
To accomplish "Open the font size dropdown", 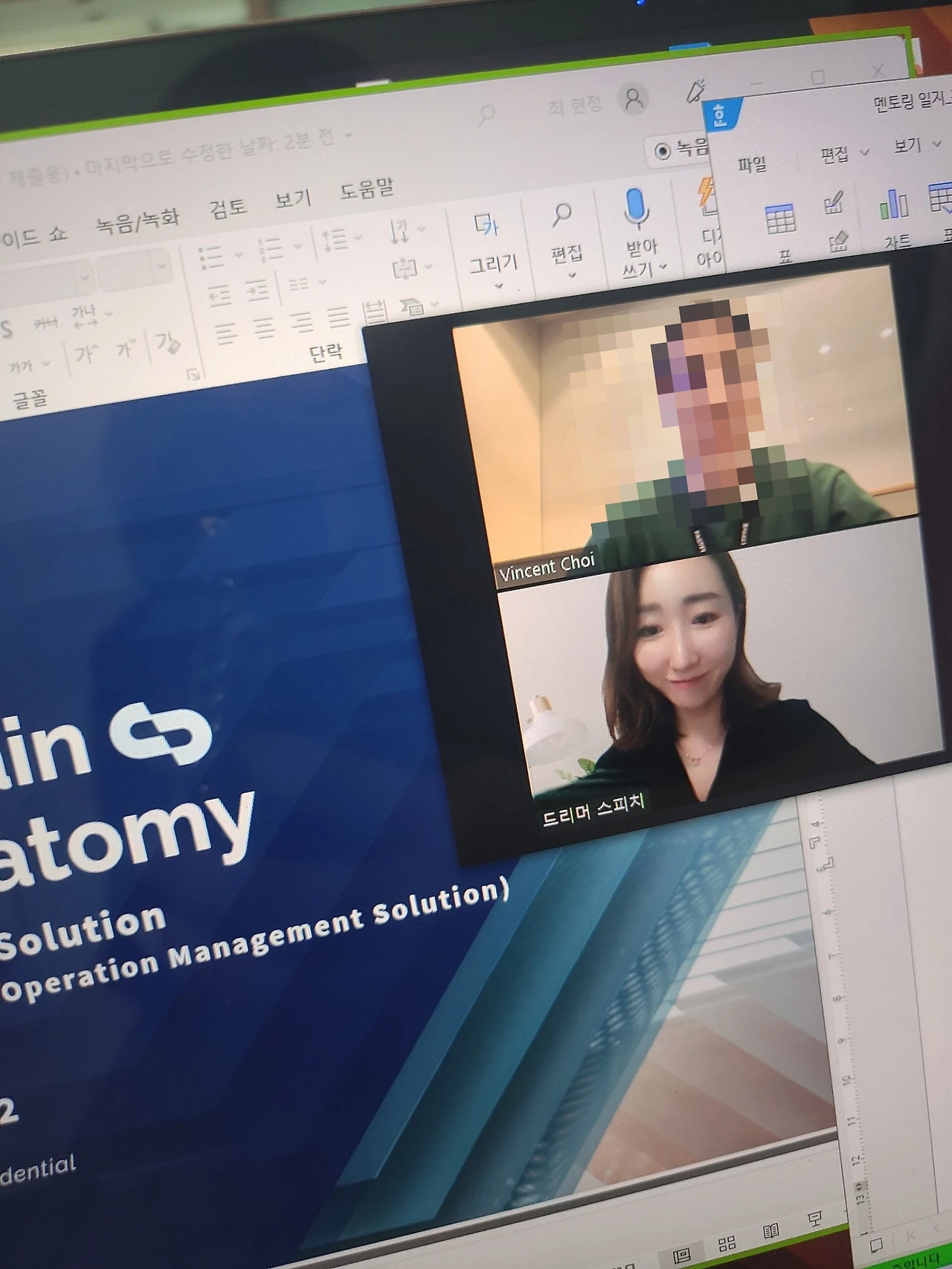I will (161, 266).
